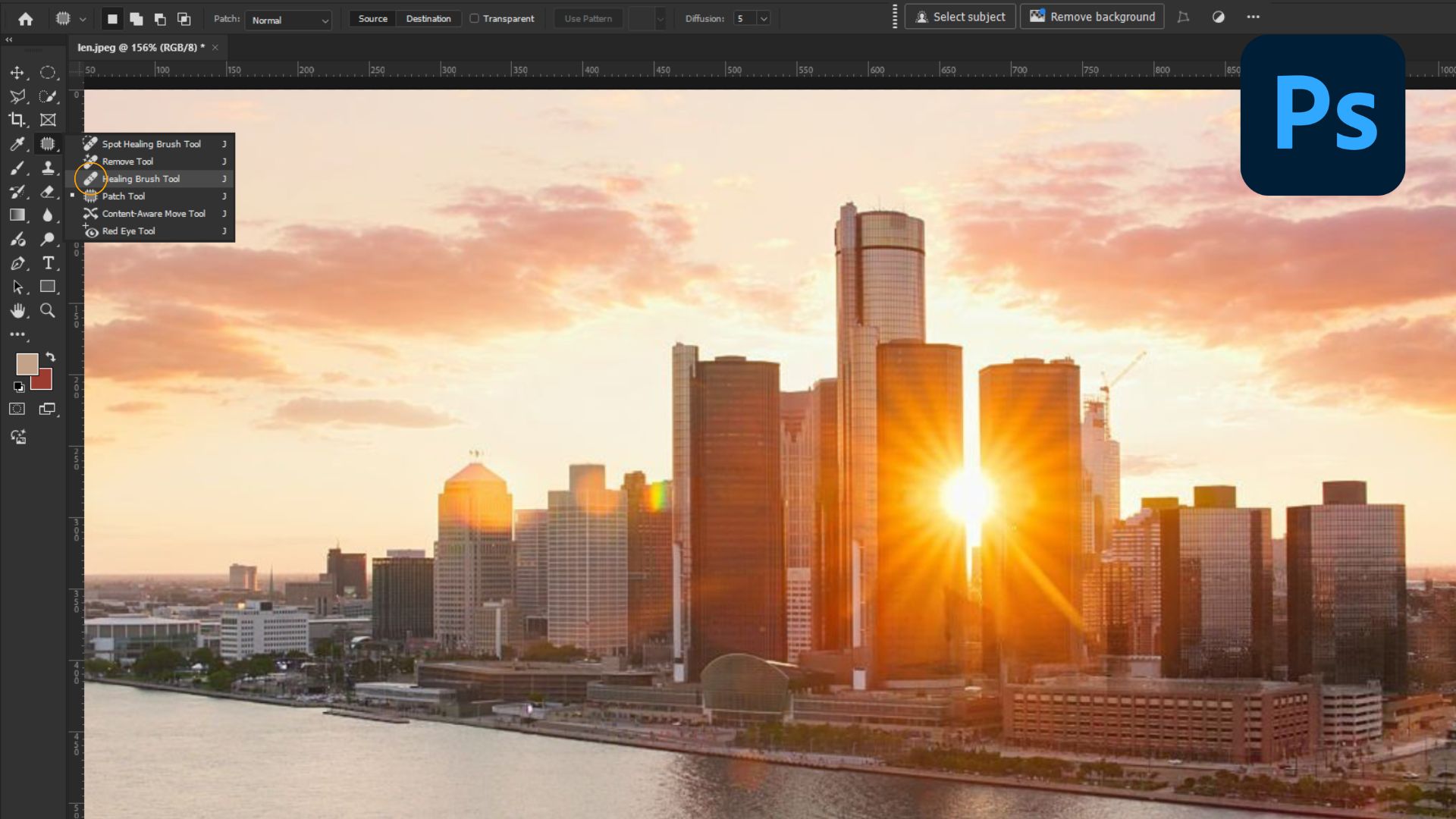This screenshot has height=819, width=1456.
Task: Select the Crop tool
Action: pos(17,120)
